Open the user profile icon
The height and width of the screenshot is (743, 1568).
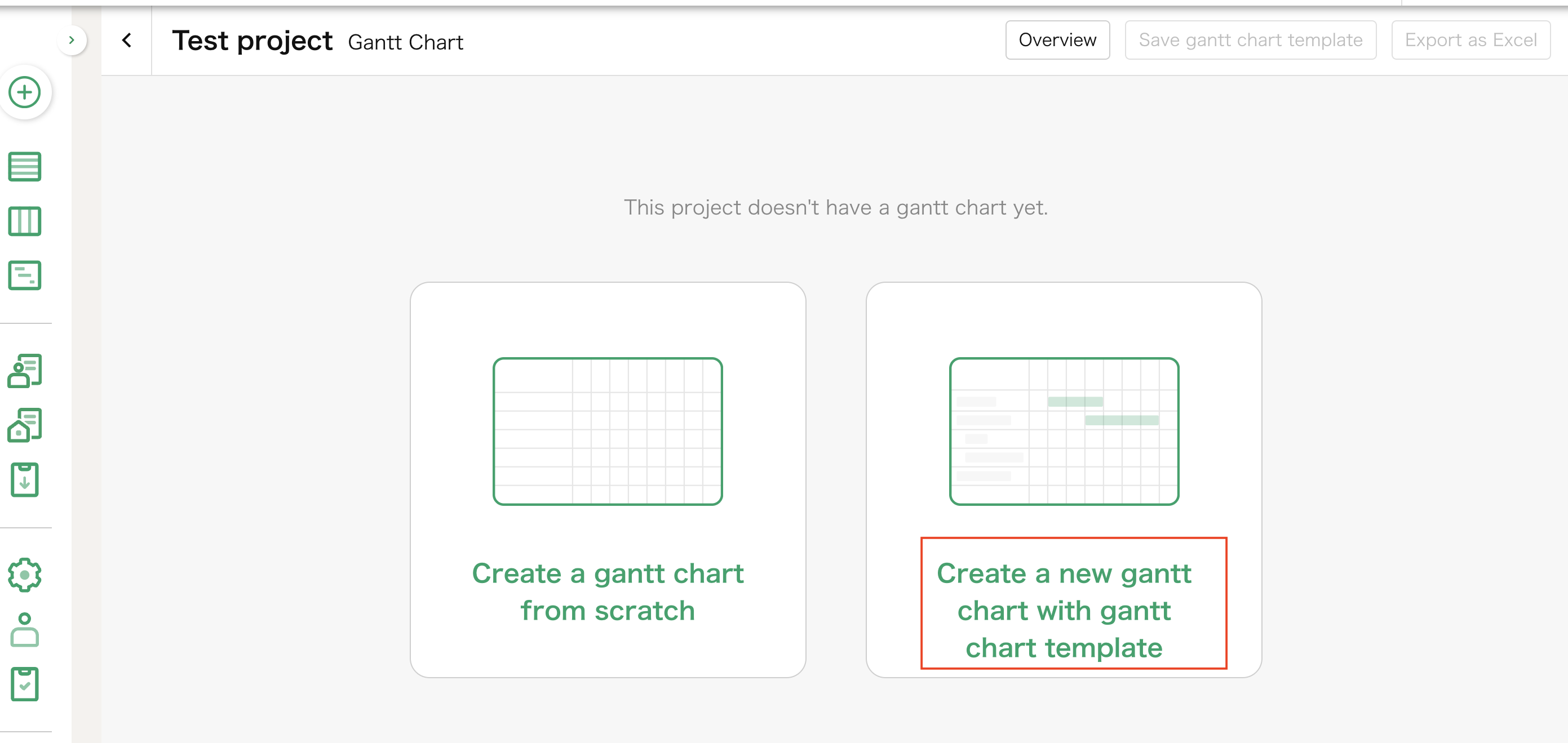click(24, 630)
